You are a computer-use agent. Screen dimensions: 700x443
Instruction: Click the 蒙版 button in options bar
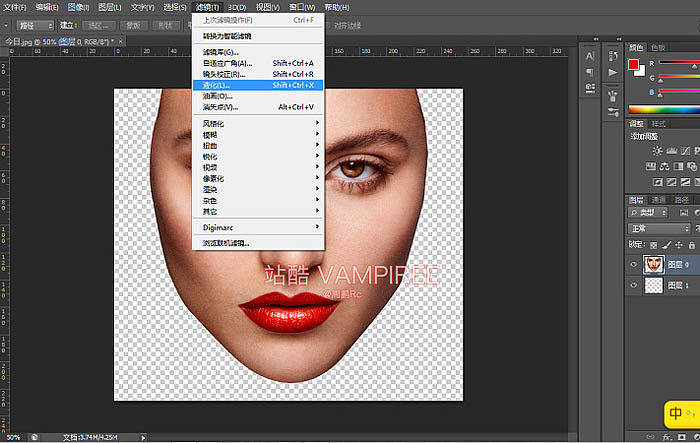point(132,24)
